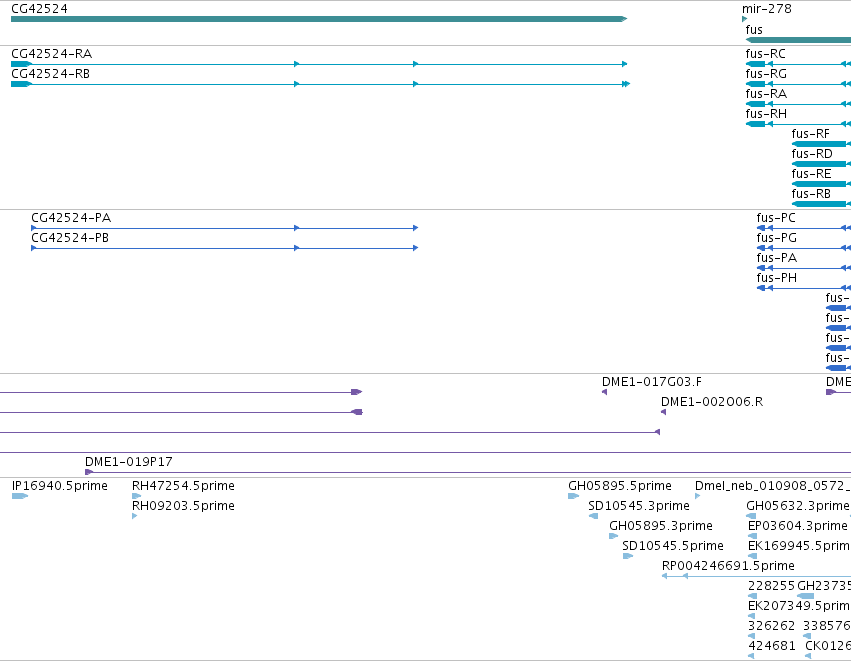The width and height of the screenshot is (851, 661).
Task: Select EP03604.3prime EST label
Action: click(797, 526)
